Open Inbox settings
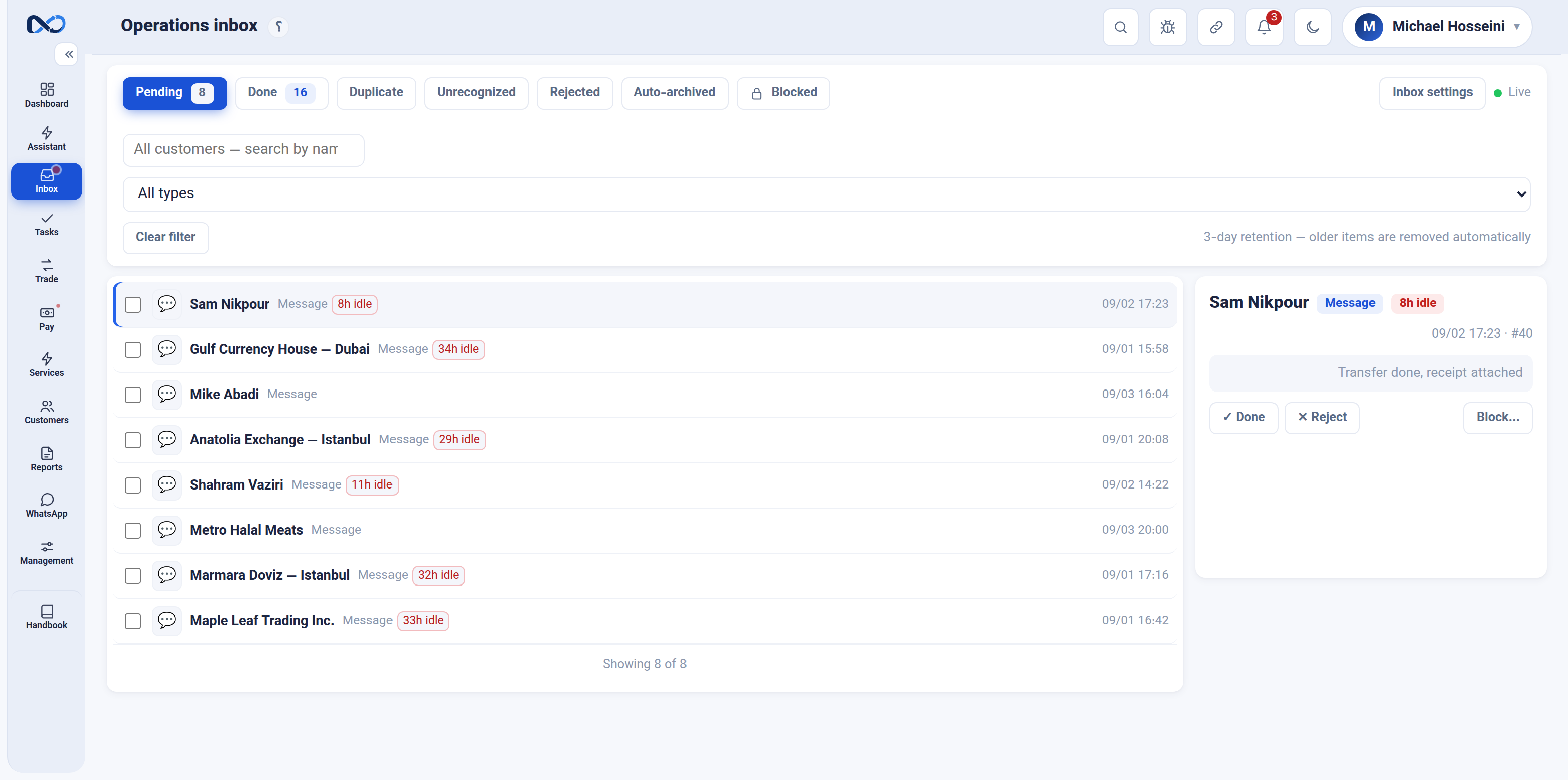 [x=1432, y=92]
